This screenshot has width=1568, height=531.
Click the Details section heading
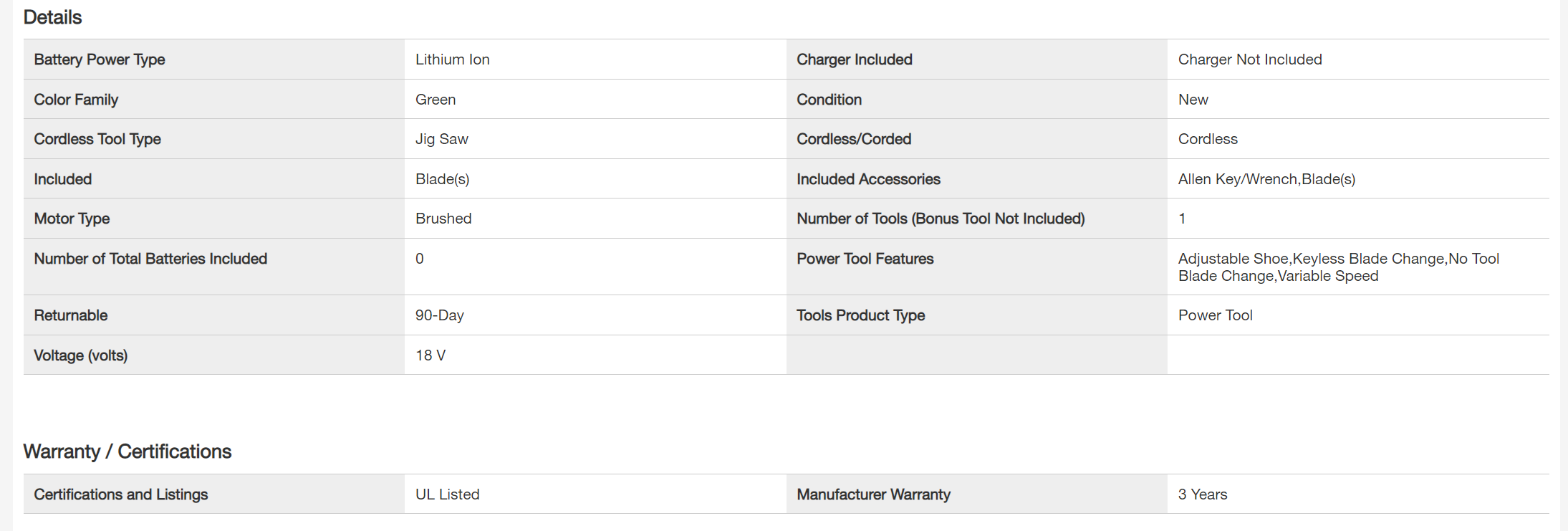52,17
